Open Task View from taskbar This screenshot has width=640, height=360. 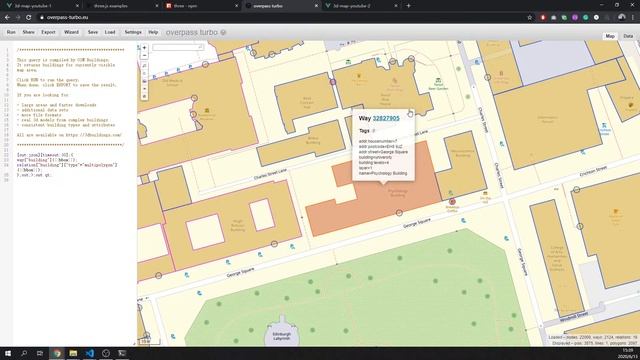pos(40,353)
